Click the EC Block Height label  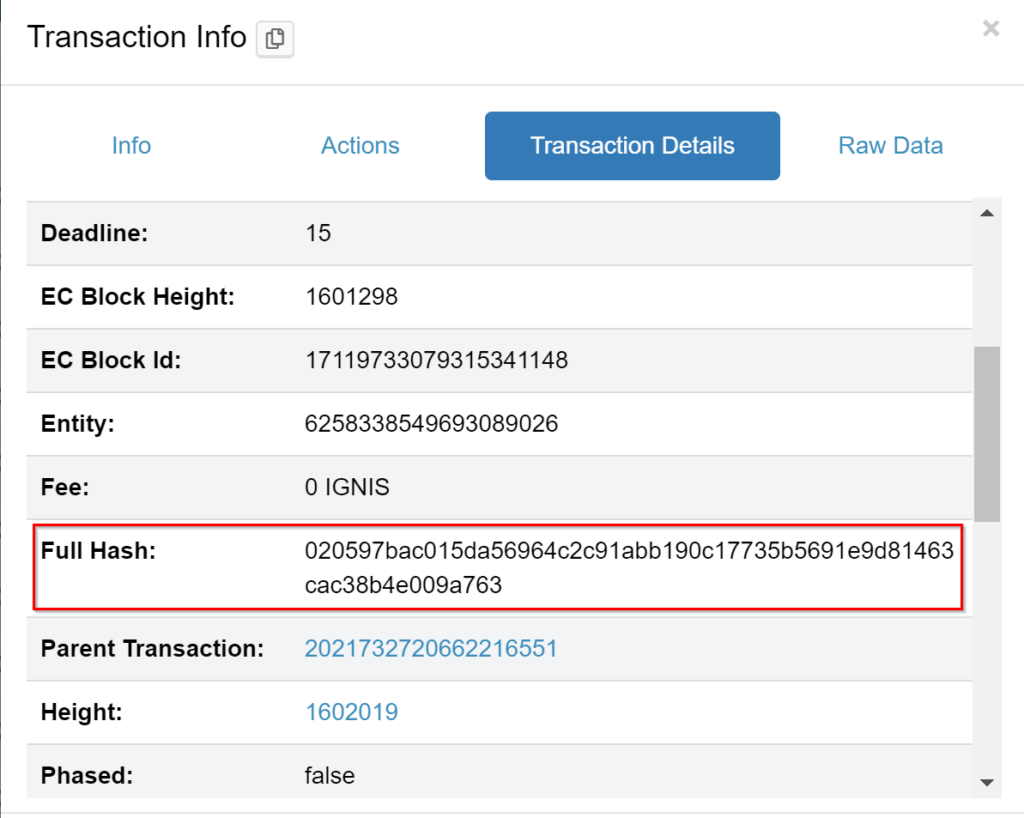[138, 297]
